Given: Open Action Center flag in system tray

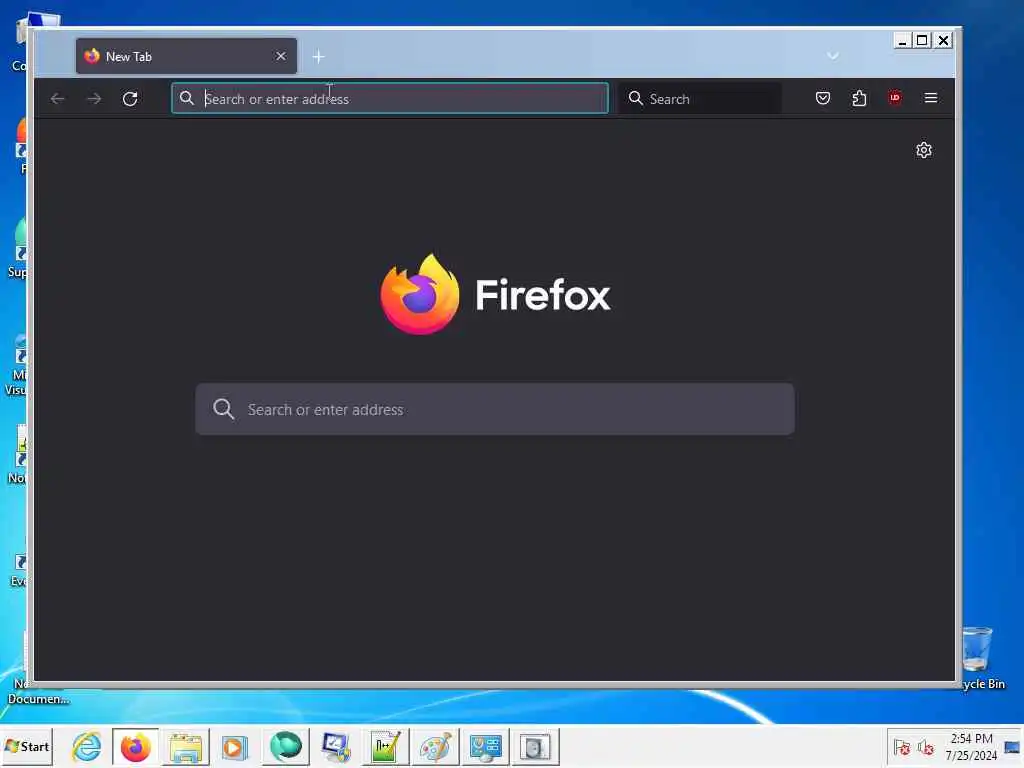Looking at the screenshot, I should point(902,747).
